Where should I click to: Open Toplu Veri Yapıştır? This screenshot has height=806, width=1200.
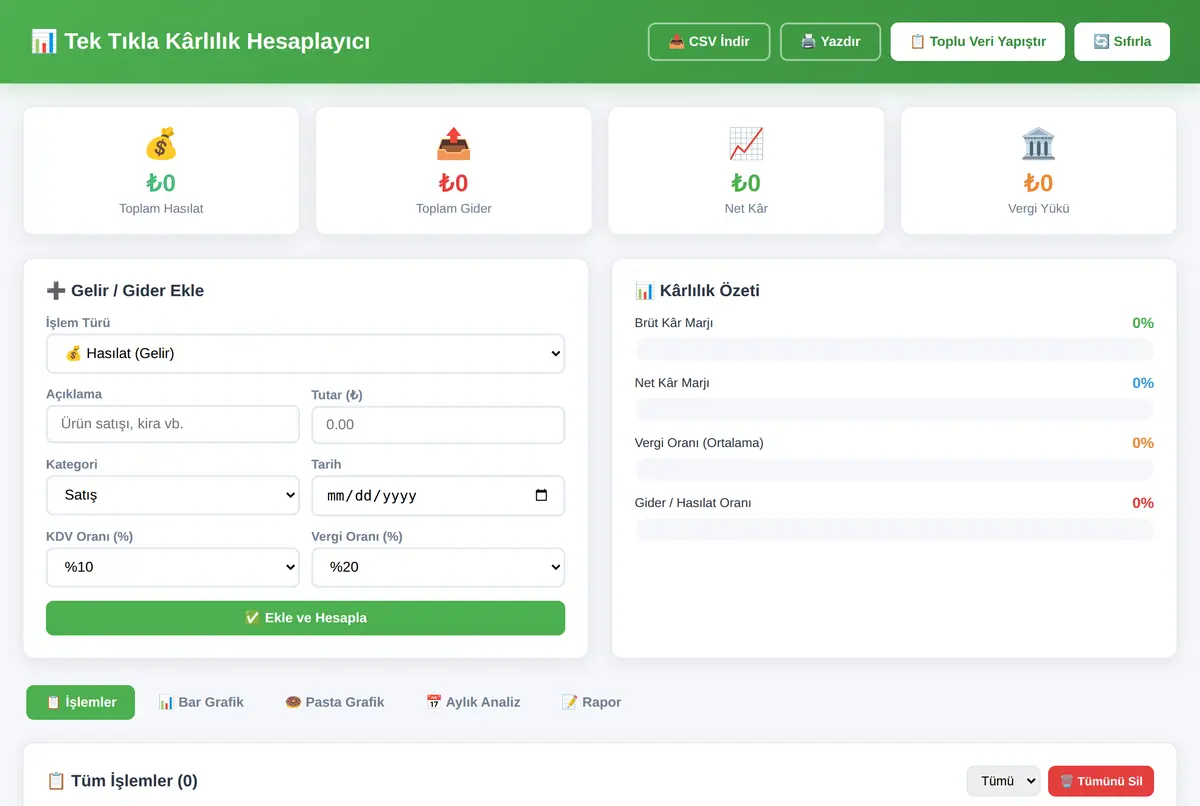[x=978, y=42]
